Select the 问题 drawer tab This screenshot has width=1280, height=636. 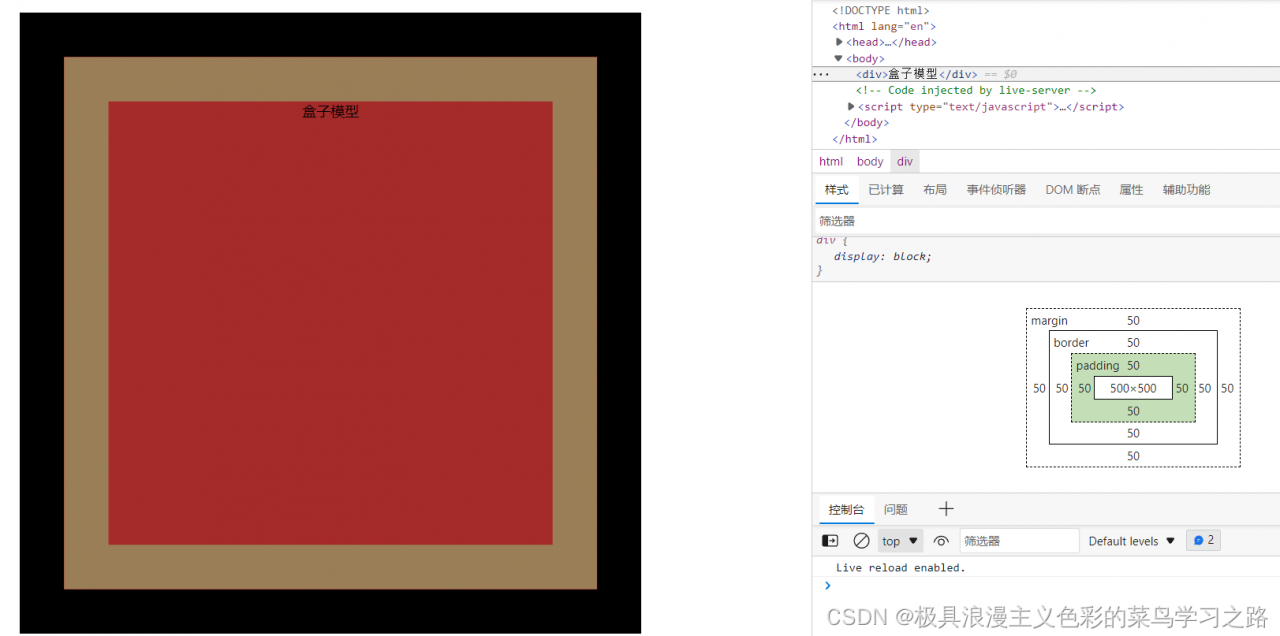click(x=896, y=509)
